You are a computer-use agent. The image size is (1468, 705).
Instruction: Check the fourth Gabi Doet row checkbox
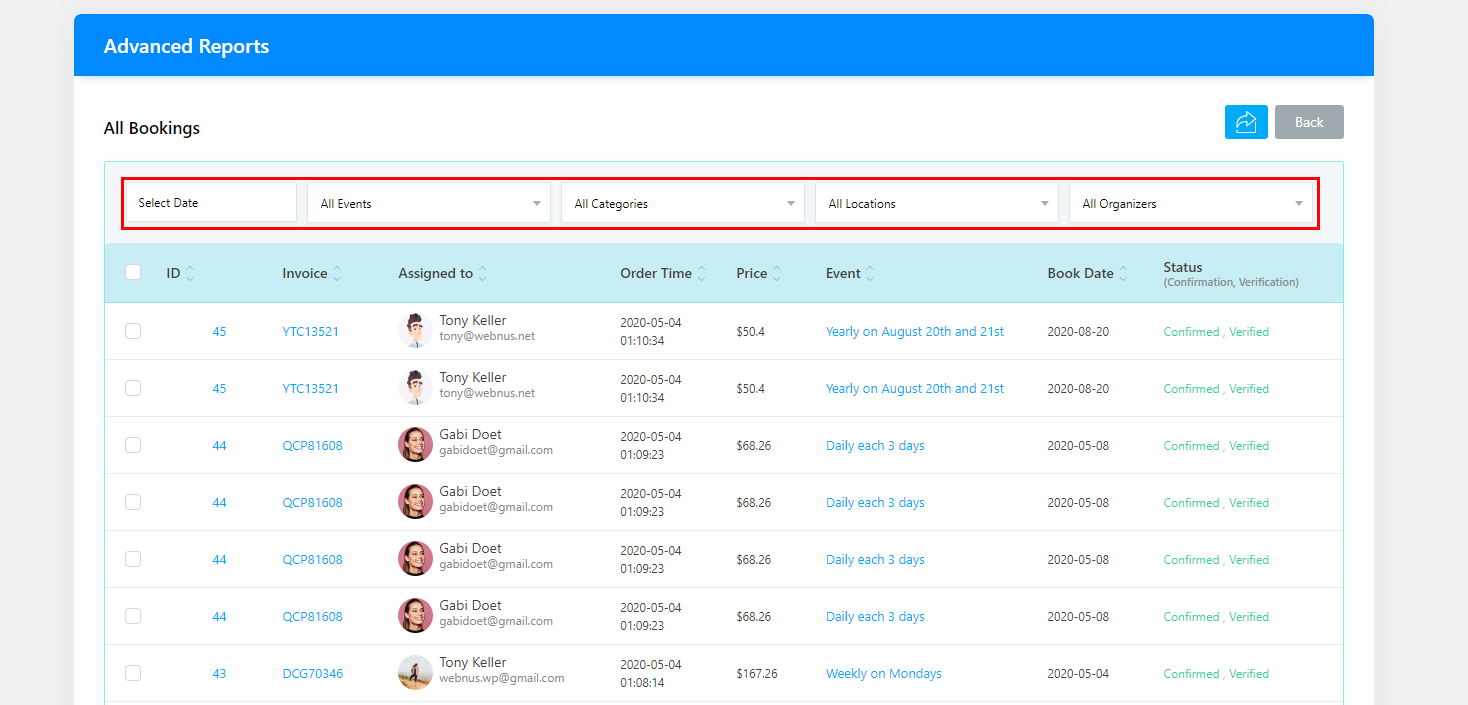133,616
